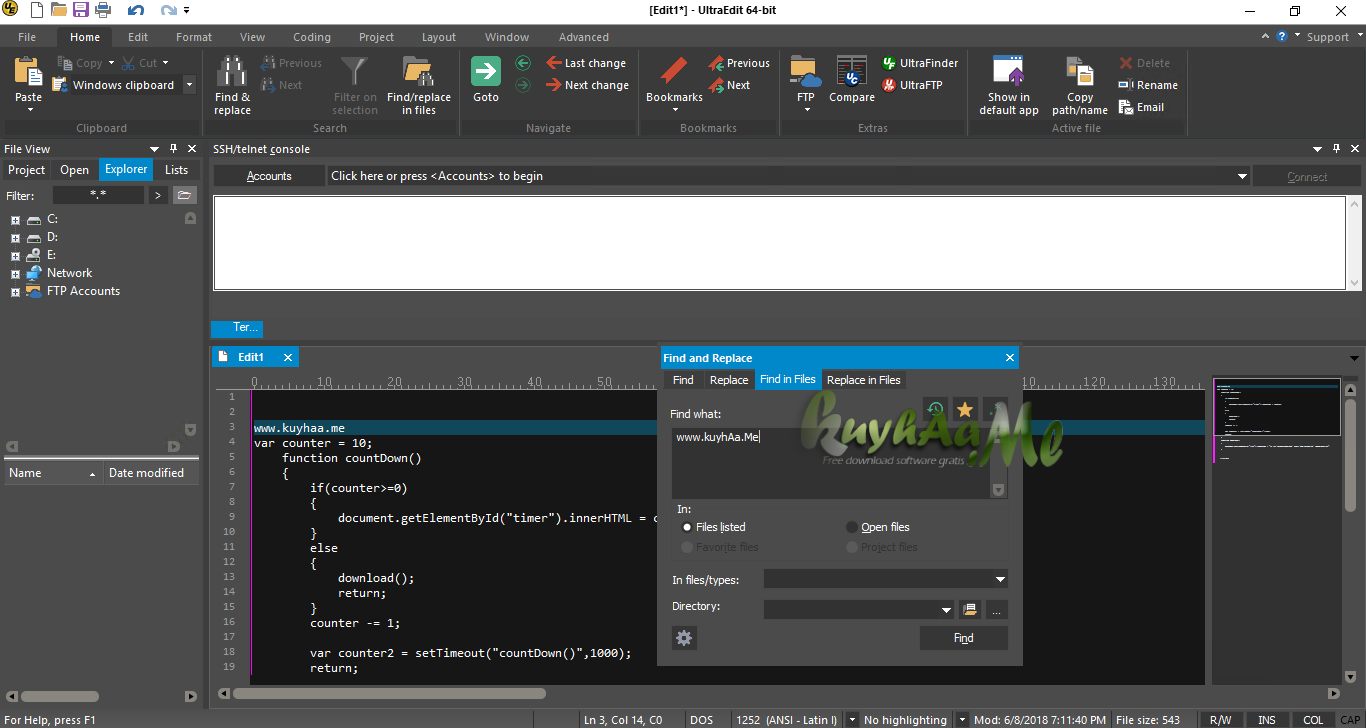Click the filter apply arrow button
This screenshot has height=728, width=1366.
(157, 195)
